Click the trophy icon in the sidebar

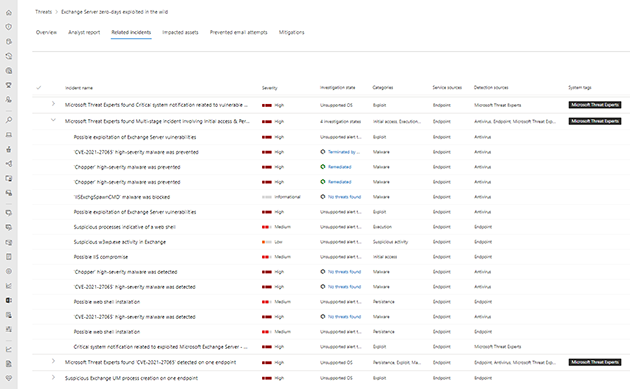[x=8, y=85]
